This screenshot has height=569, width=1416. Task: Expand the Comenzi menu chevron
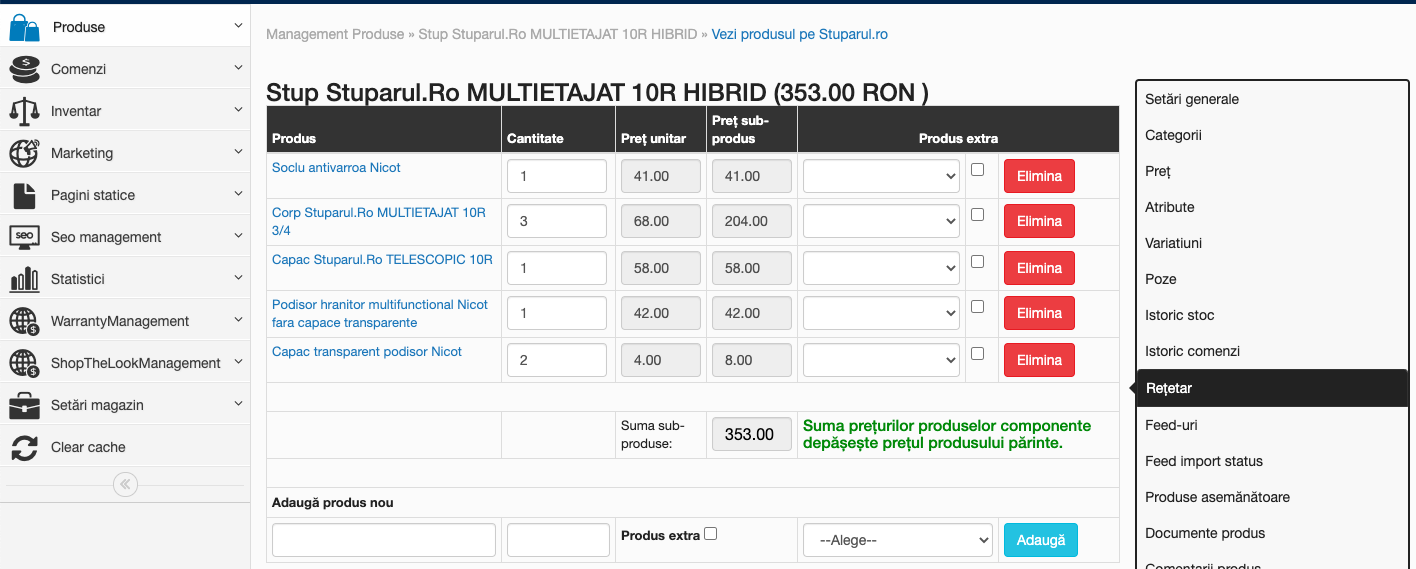pyautogui.click(x=238, y=68)
